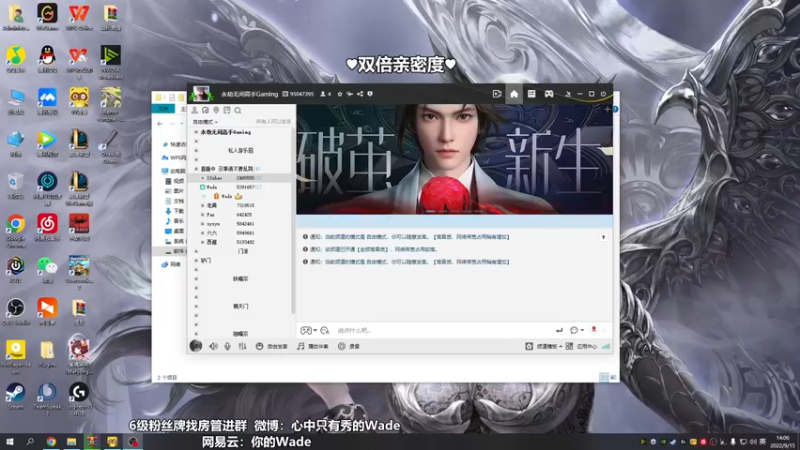Open the audio mixer sliders icon

[242, 346]
